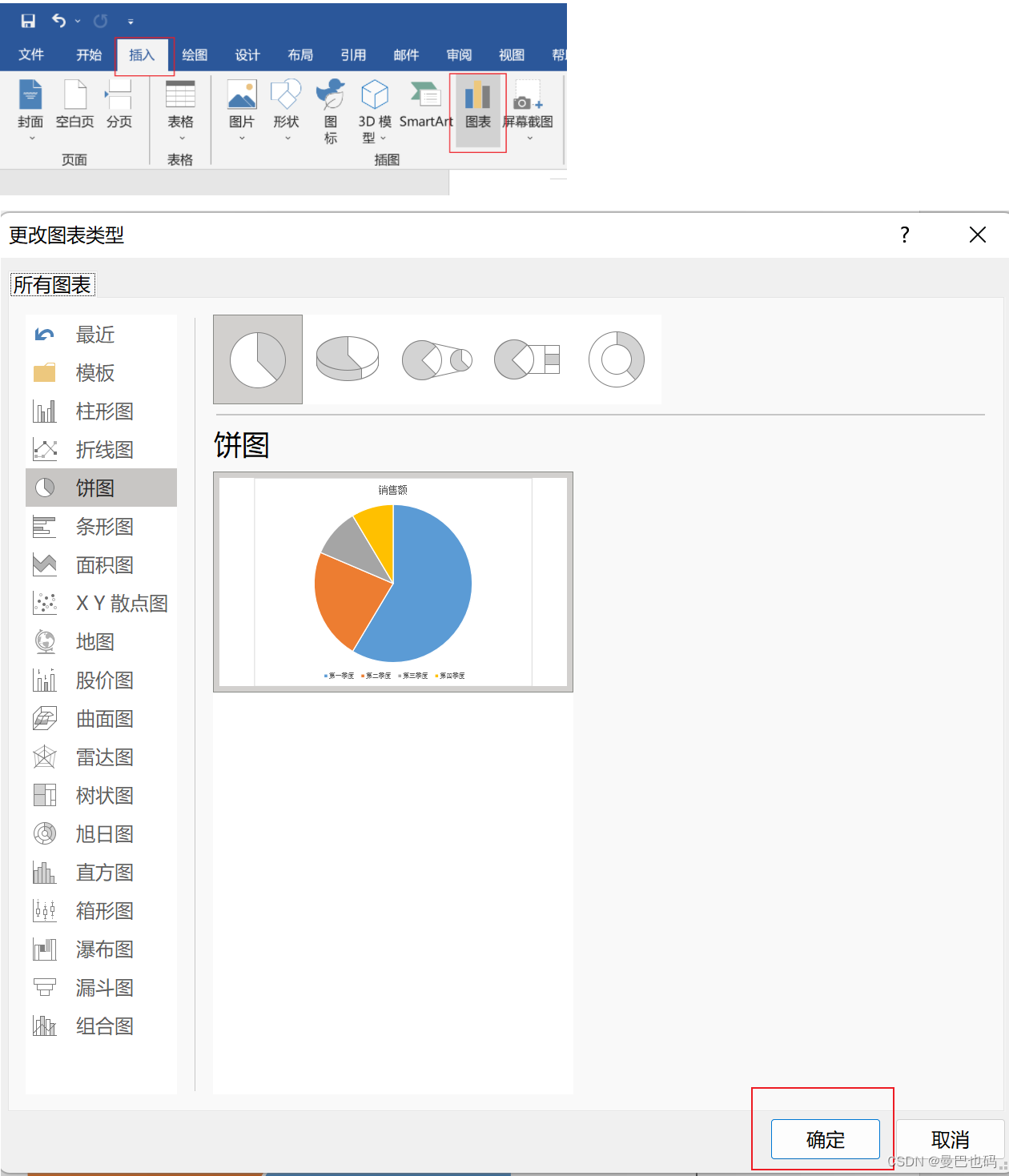Insert a SmartArt graphic

coord(426,104)
